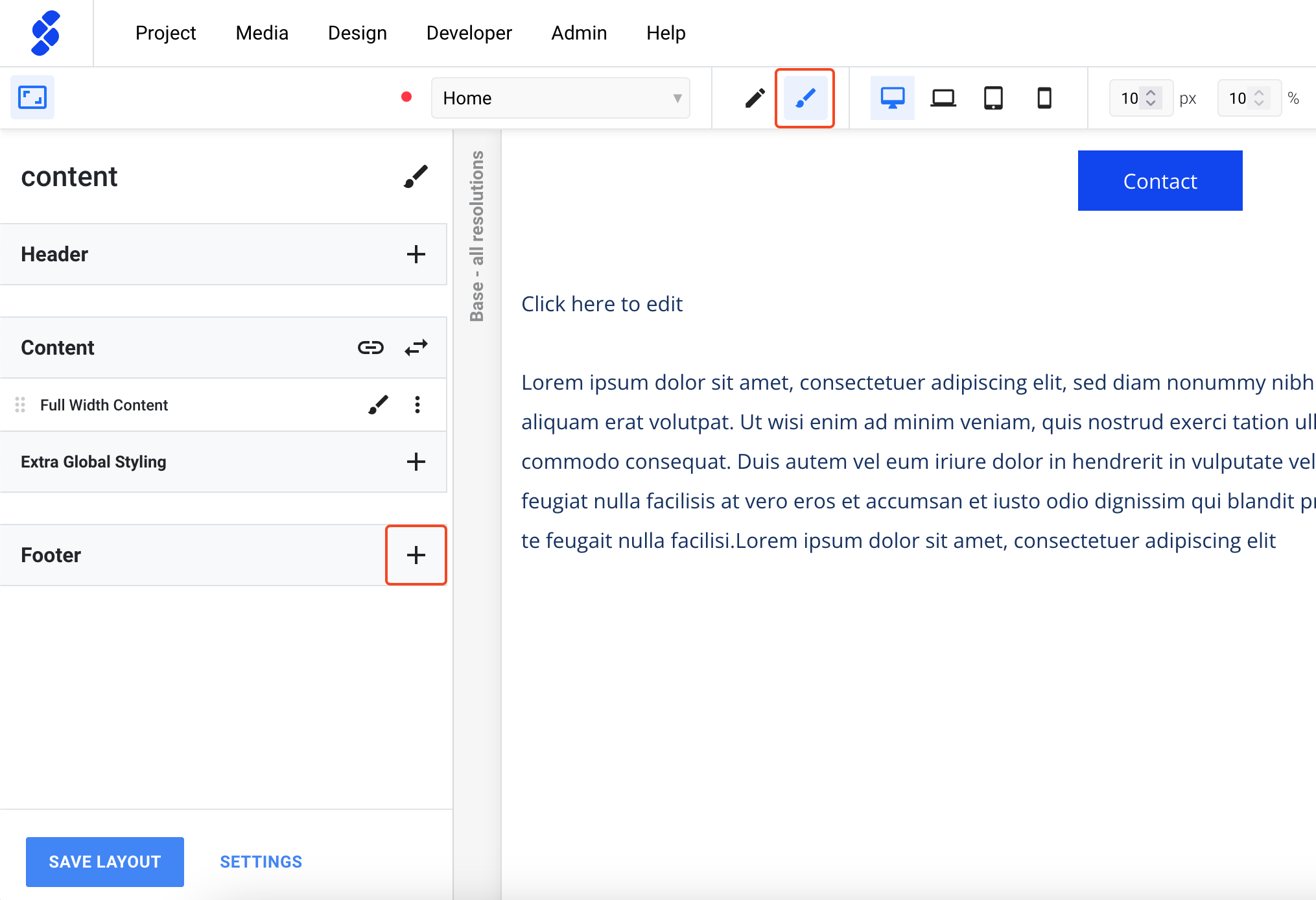Expand Header section with plus icon
This screenshot has width=1316, height=900.
pos(416,254)
